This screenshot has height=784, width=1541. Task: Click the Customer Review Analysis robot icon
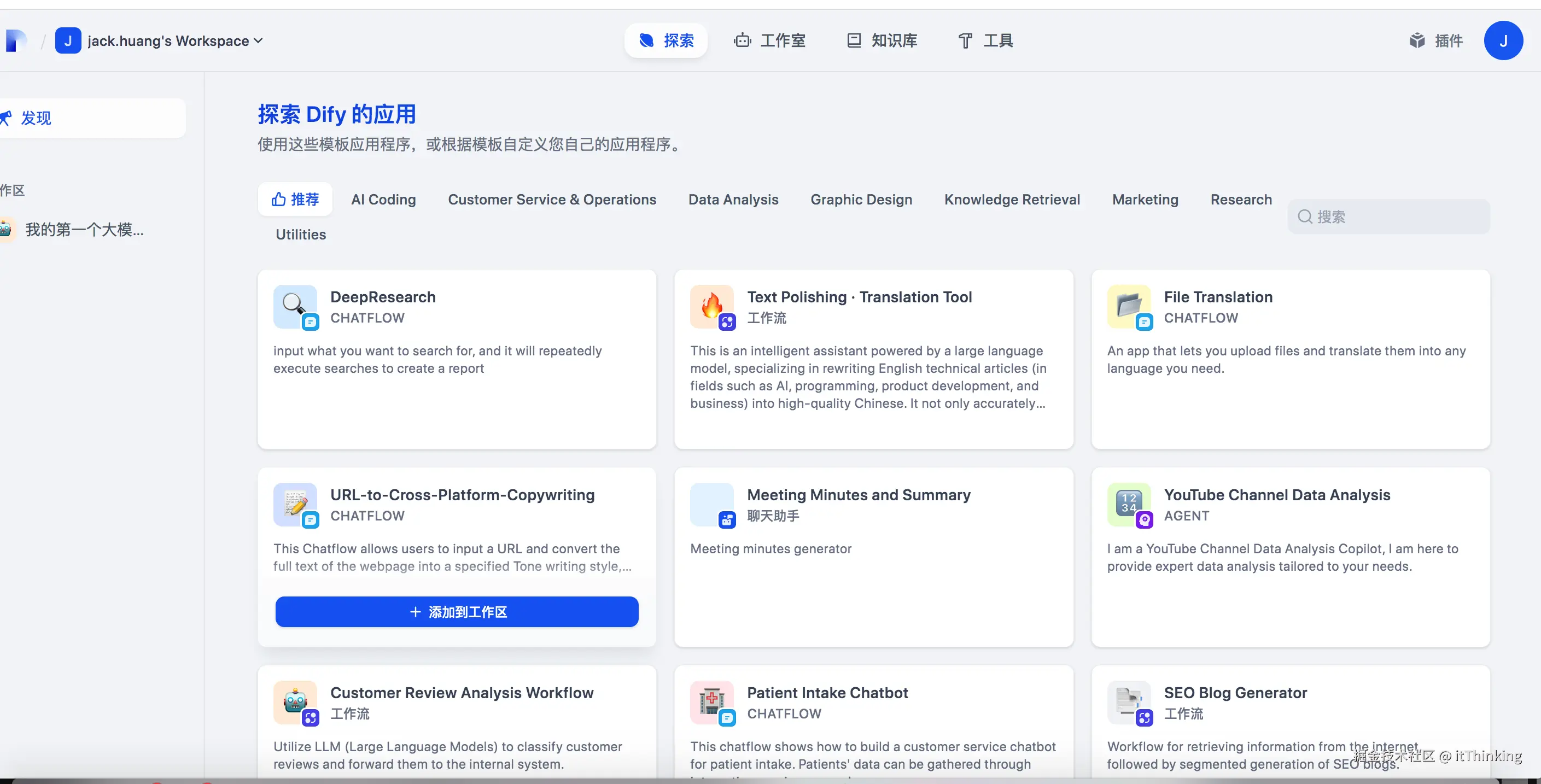point(294,701)
